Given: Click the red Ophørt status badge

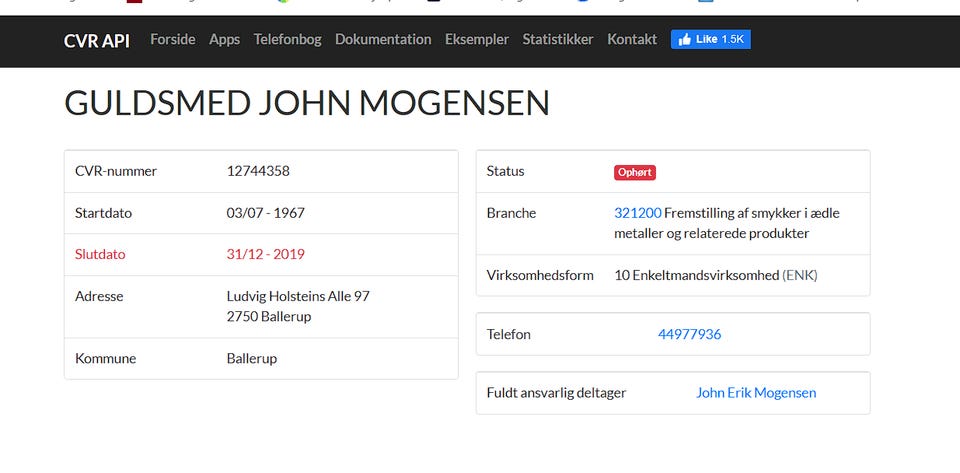Looking at the screenshot, I should [x=635, y=173].
